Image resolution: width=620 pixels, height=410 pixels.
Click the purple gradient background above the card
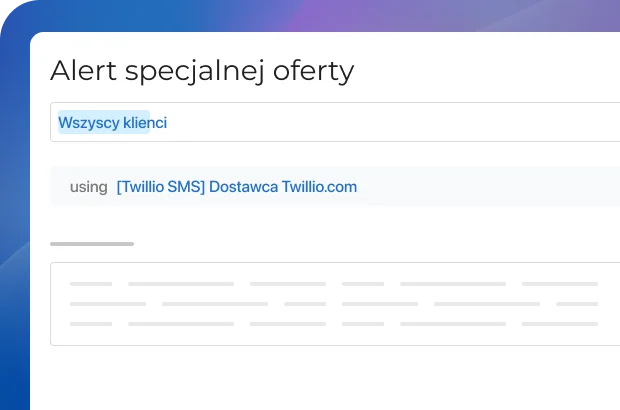pos(350,15)
